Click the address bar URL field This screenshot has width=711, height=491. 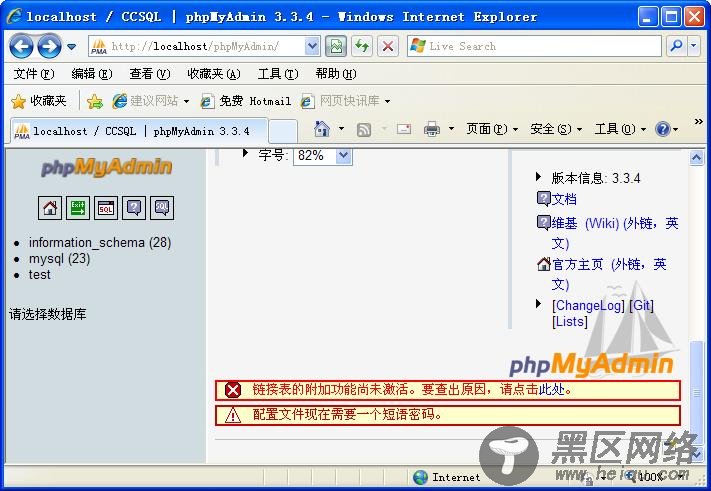pos(197,46)
